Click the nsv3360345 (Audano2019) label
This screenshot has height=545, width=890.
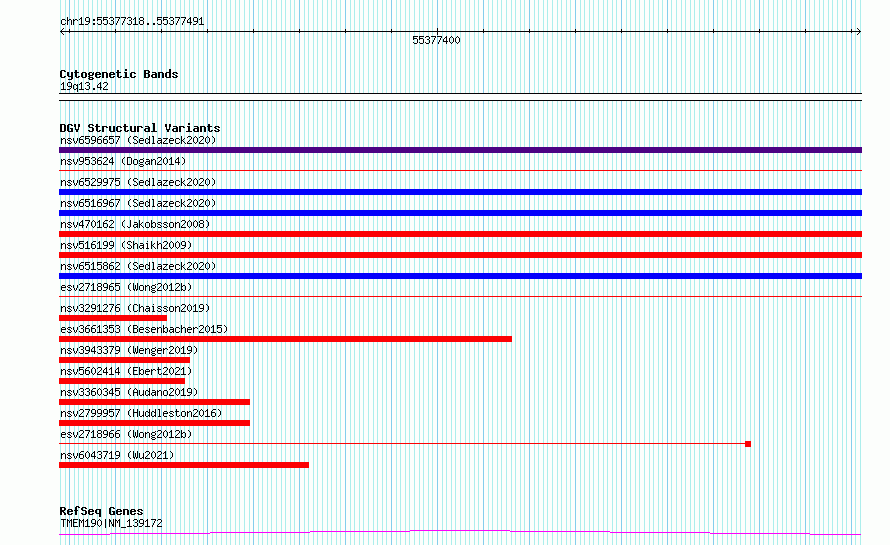pos(129,392)
